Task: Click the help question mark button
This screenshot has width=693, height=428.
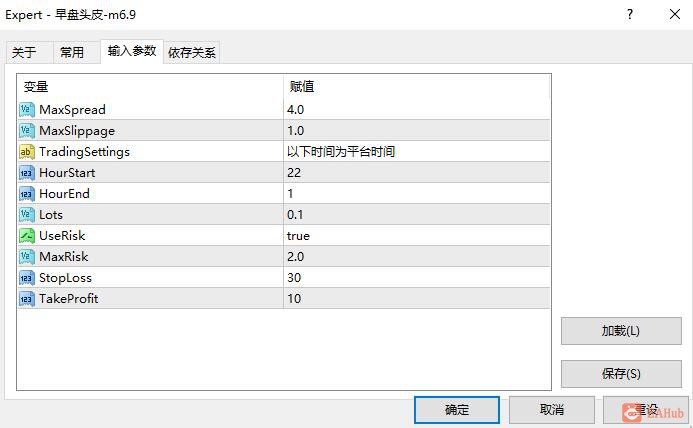Action: [x=630, y=15]
